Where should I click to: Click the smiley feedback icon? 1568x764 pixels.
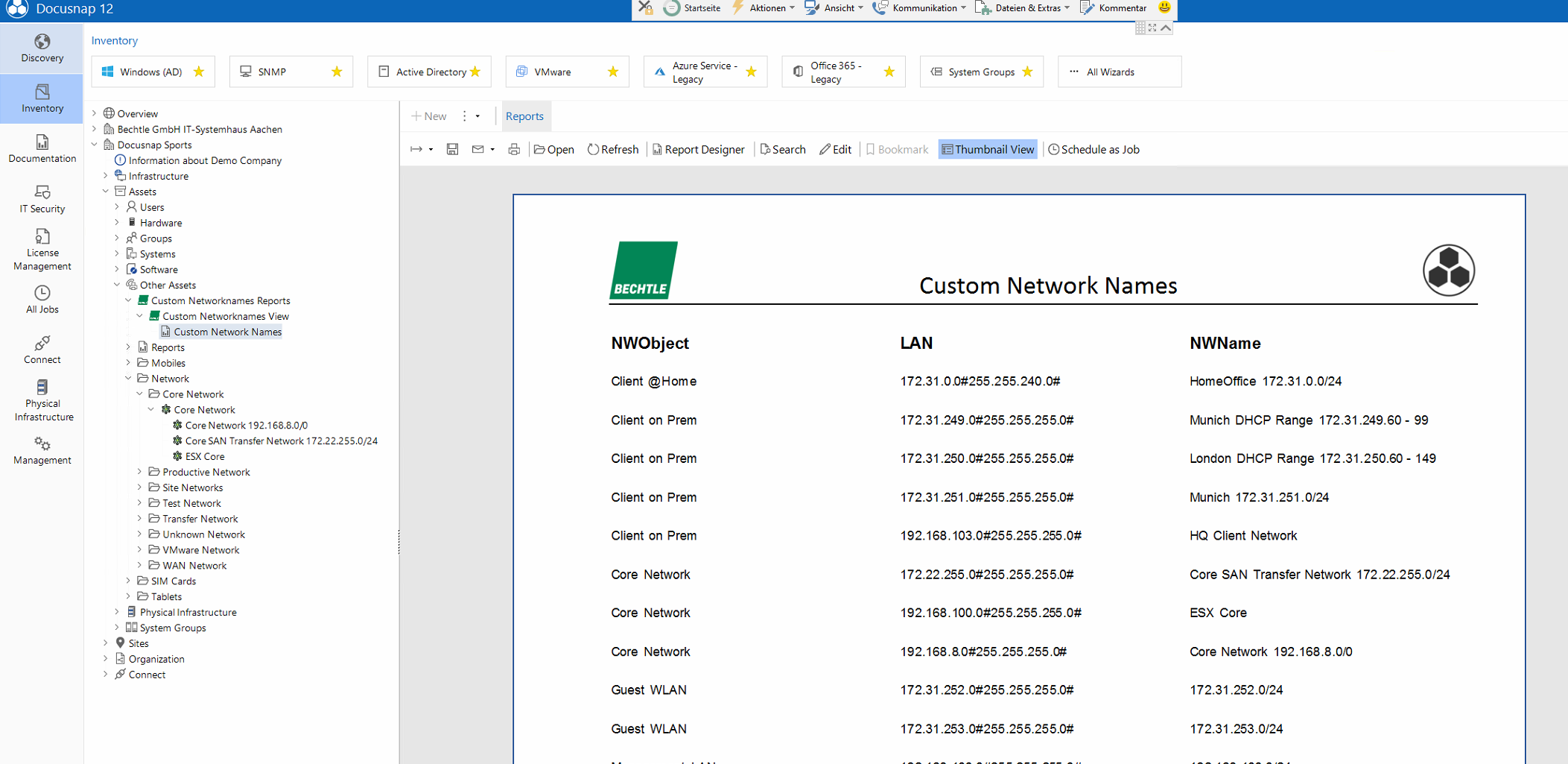point(1164,7)
